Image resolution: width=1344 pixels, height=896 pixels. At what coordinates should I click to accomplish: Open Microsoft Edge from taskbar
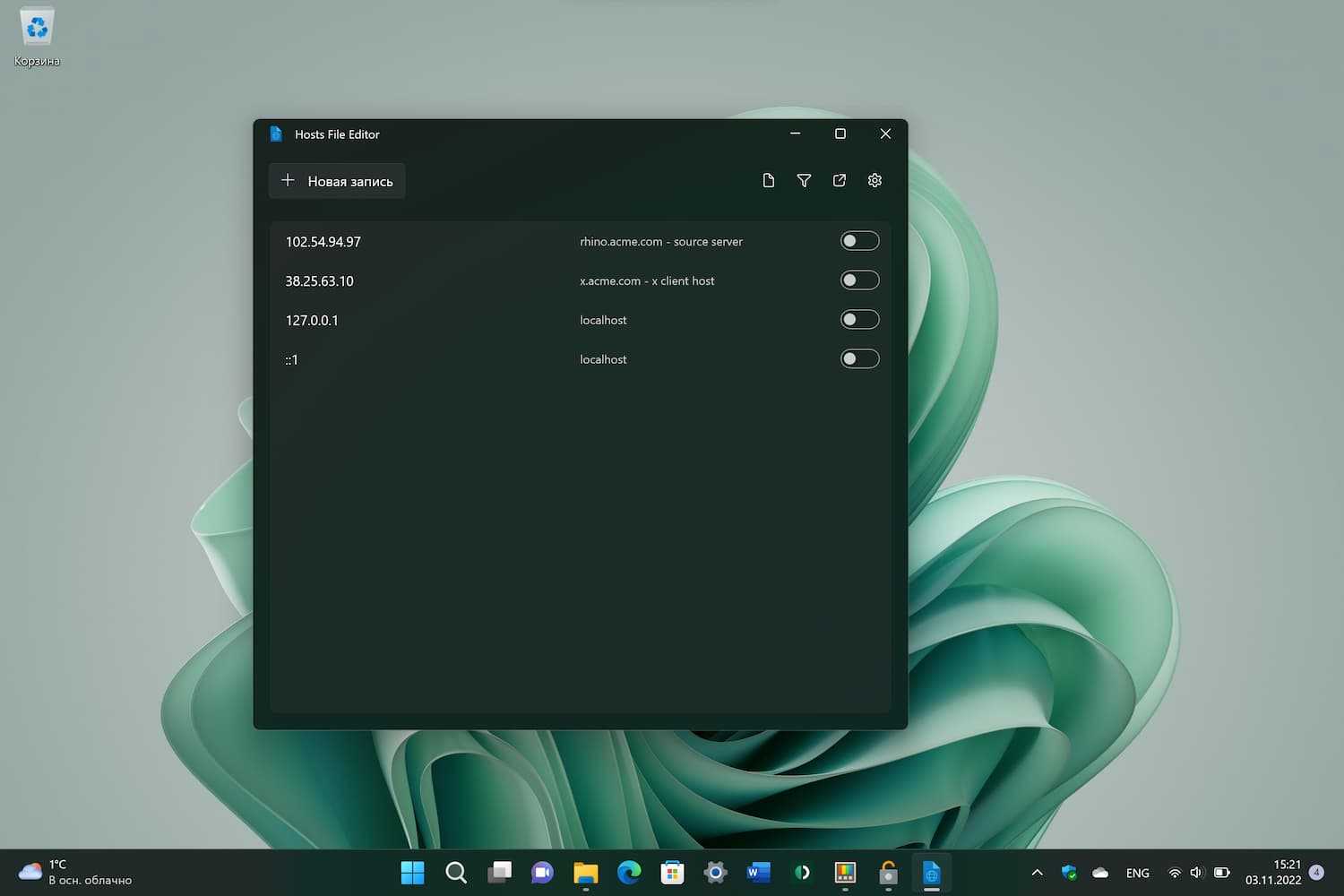(629, 872)
